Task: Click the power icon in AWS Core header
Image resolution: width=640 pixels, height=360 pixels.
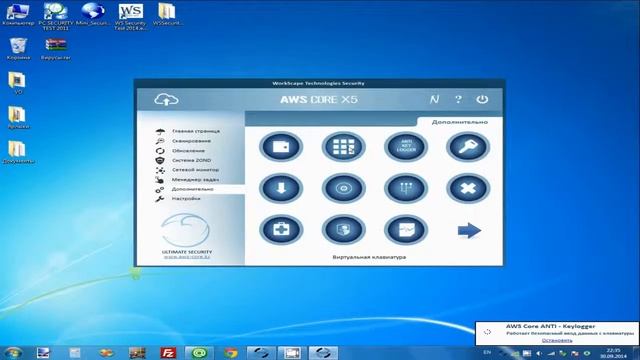Action: [x=482, y=99]
